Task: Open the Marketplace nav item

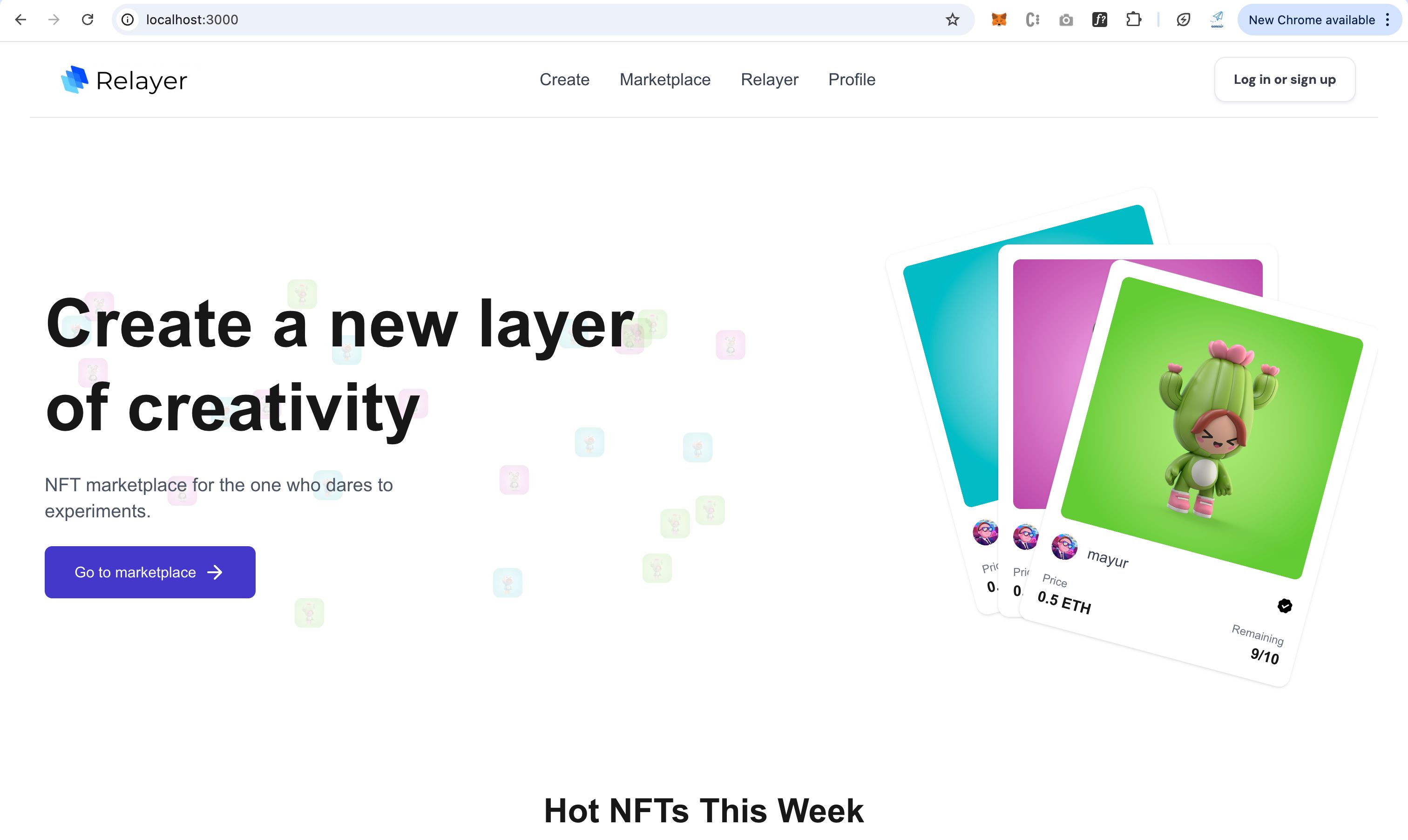Action: (x=665, y=80)
